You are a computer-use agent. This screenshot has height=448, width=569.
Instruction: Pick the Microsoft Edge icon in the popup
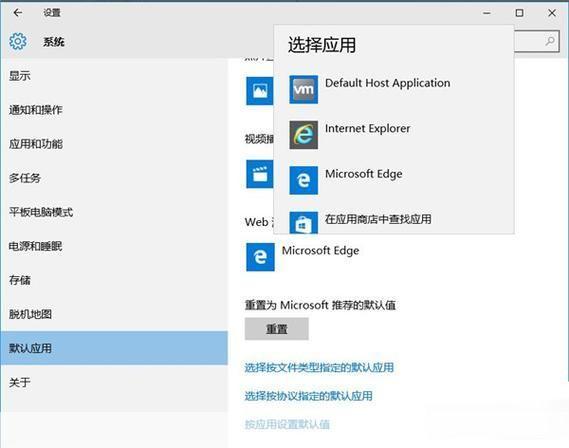pyautogui.click(x=303, y=180)
